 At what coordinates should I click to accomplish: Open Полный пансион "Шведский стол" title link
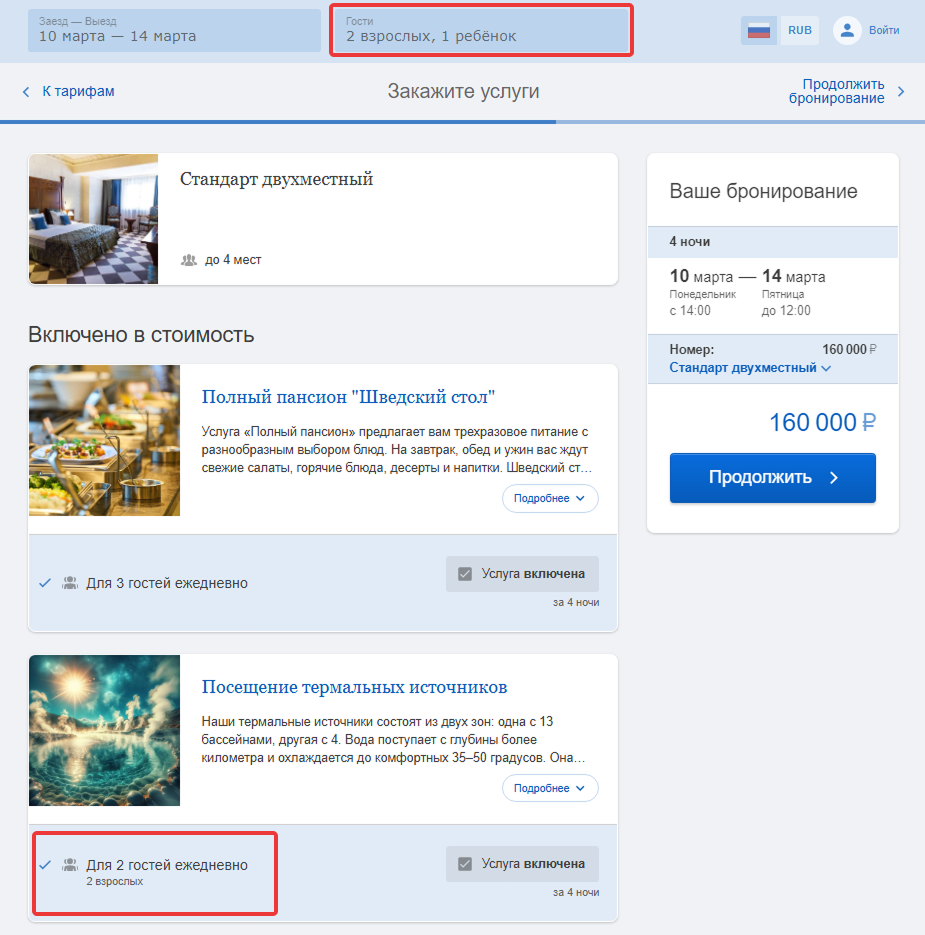point(348,397)
